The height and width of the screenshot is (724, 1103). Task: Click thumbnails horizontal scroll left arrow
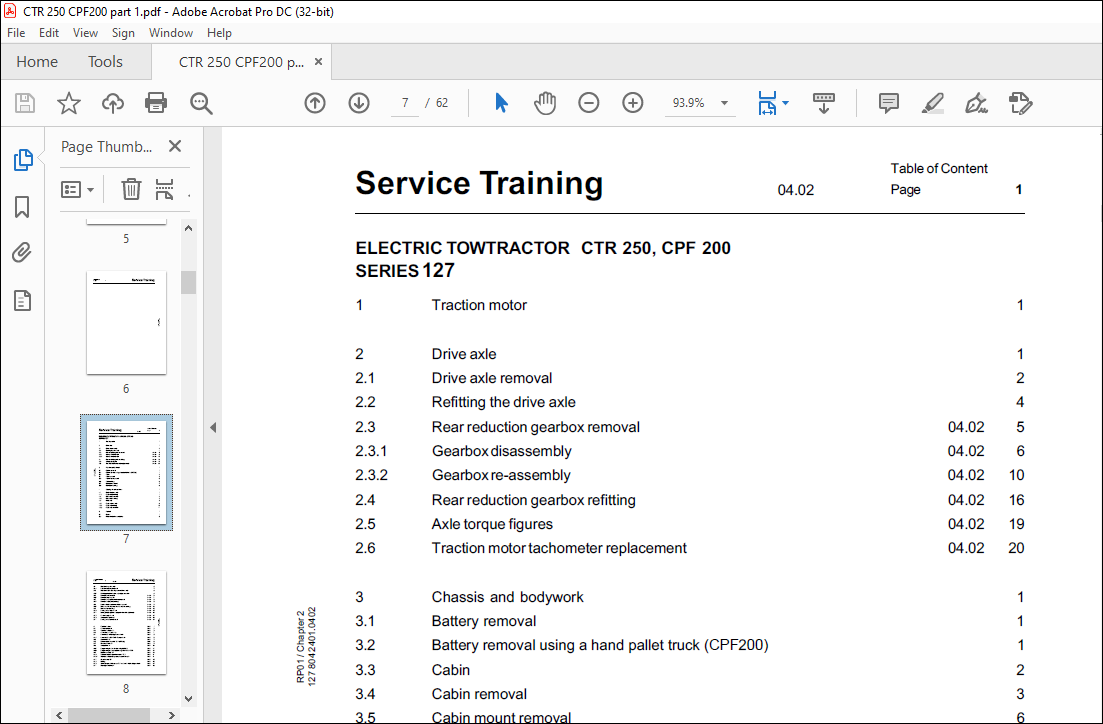pyautogui.click(x=59, y=715)
